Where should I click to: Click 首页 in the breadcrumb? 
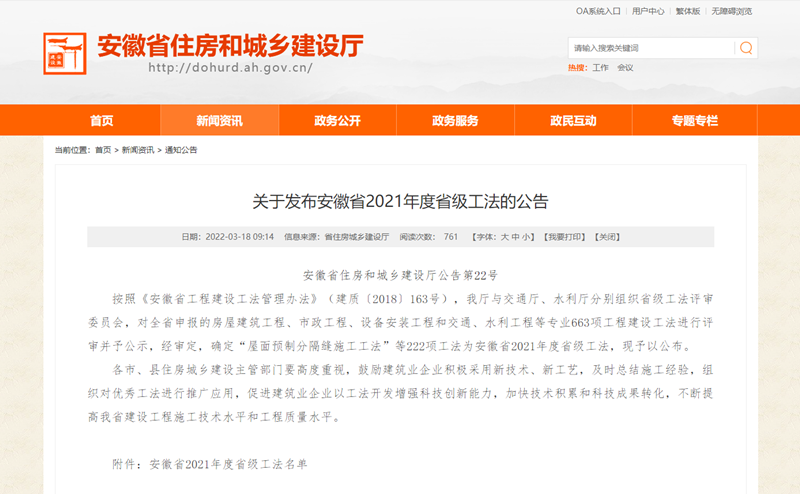point(103,150)
